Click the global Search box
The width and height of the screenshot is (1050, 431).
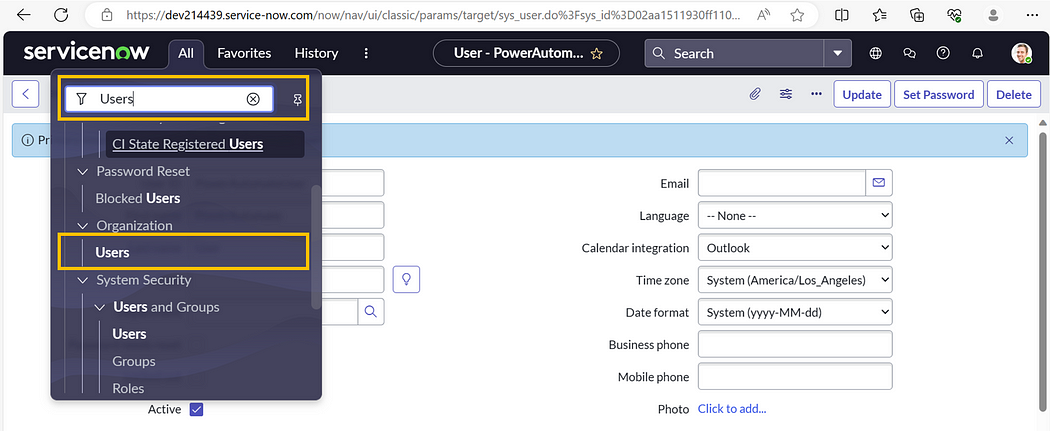tap(735, 54)
